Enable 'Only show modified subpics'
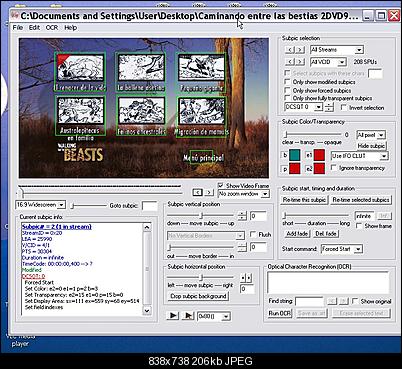This screenshot has width=402, height=369. tap(287, 82)
